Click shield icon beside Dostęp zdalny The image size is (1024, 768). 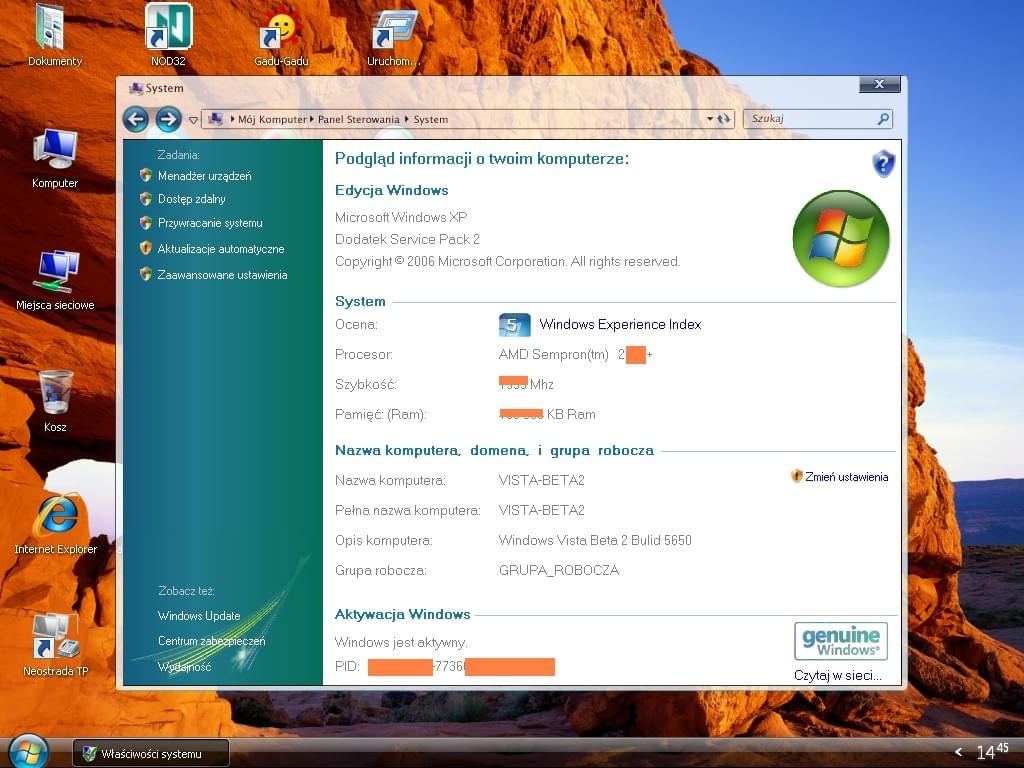click(x=146, y=199)
